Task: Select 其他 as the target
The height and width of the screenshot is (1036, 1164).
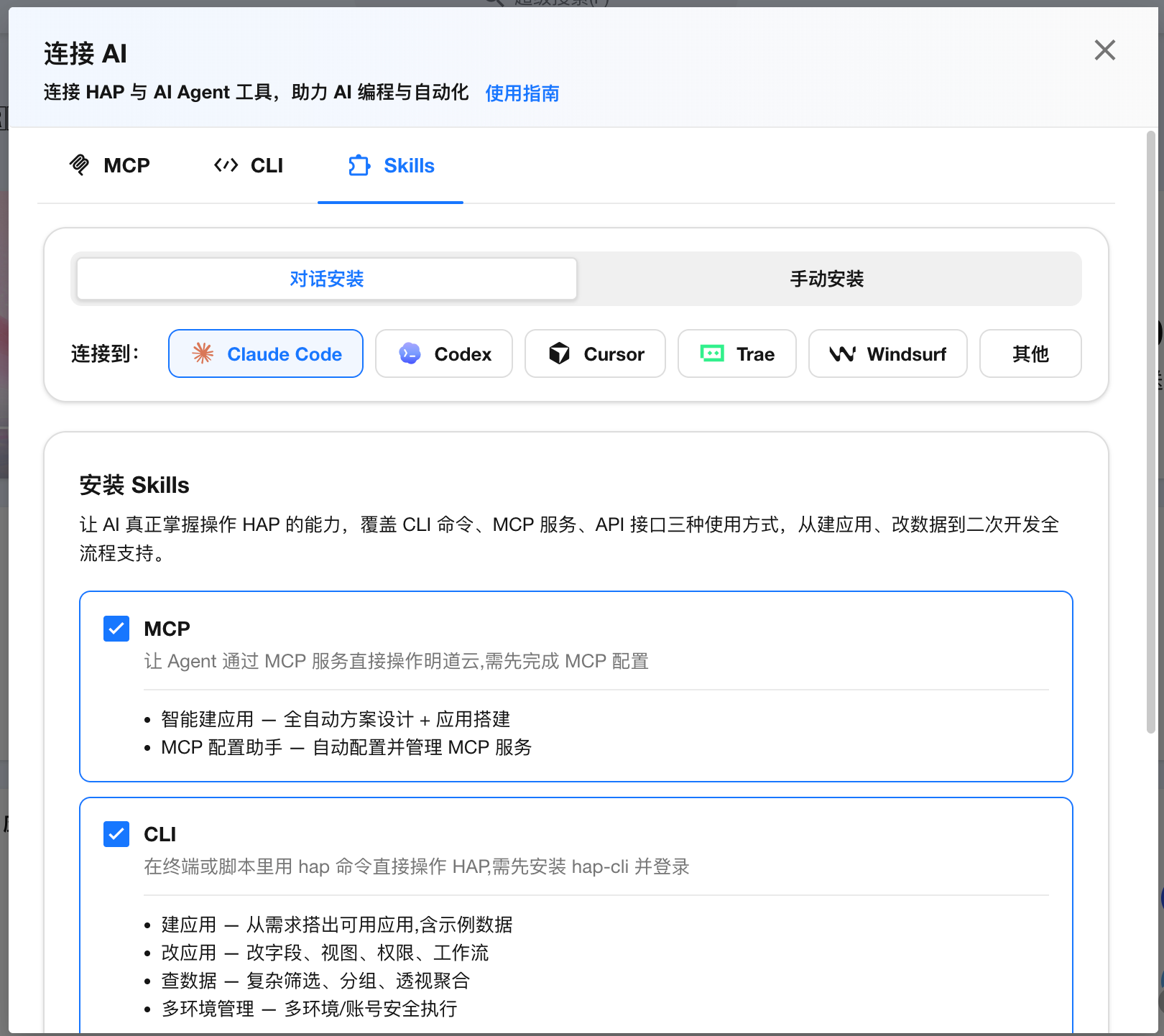Action: (x=1031, y=353)
